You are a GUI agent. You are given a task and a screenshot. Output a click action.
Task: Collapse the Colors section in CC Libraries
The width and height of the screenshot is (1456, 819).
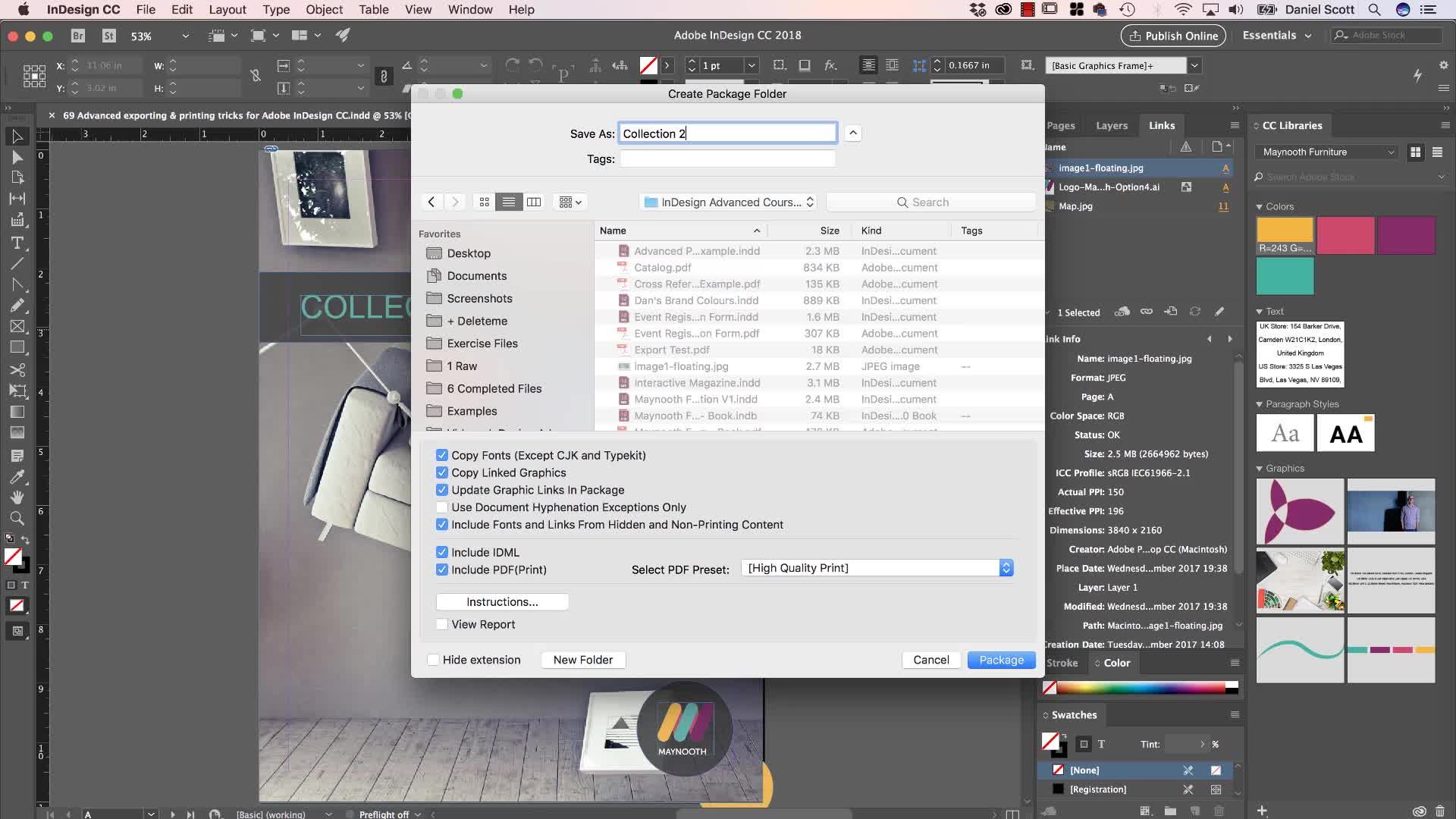(x=1260, y=207)
